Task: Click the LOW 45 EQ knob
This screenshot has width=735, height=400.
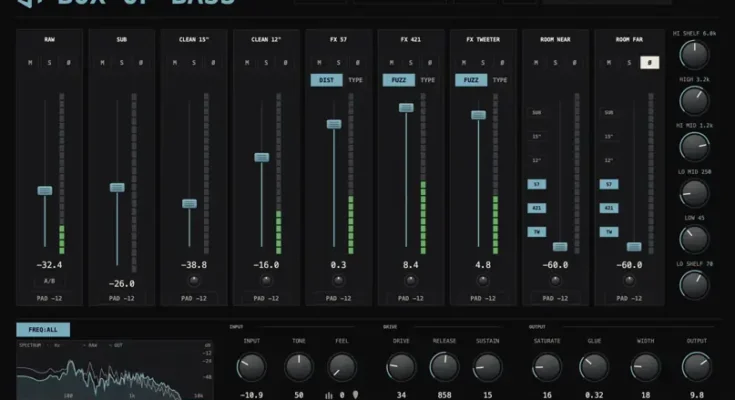Action: coord(694,239)
